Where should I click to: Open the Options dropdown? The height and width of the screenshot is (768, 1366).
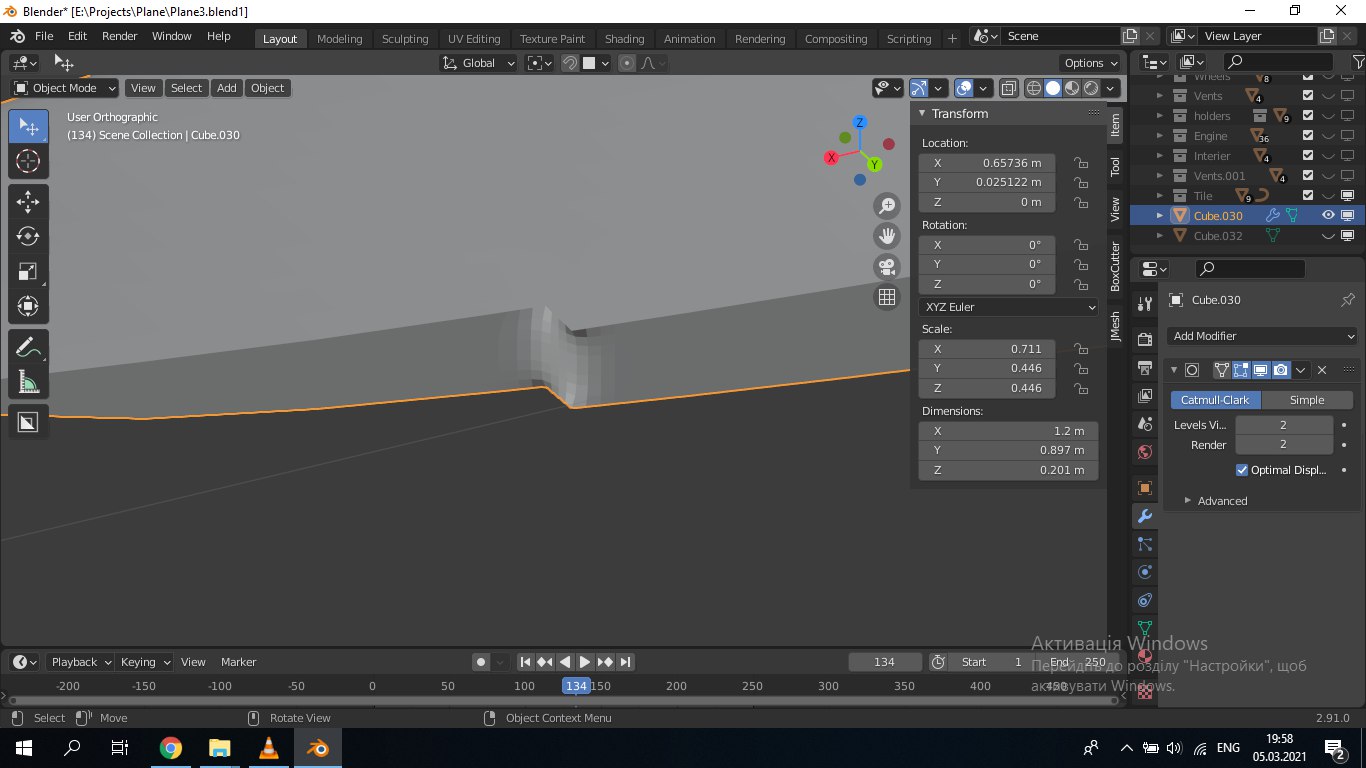tap(1091, 63)
